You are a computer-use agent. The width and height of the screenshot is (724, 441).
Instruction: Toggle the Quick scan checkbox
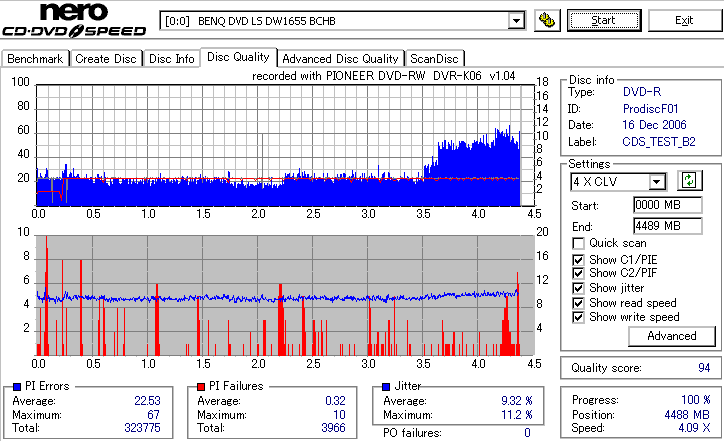click(578, 243)
